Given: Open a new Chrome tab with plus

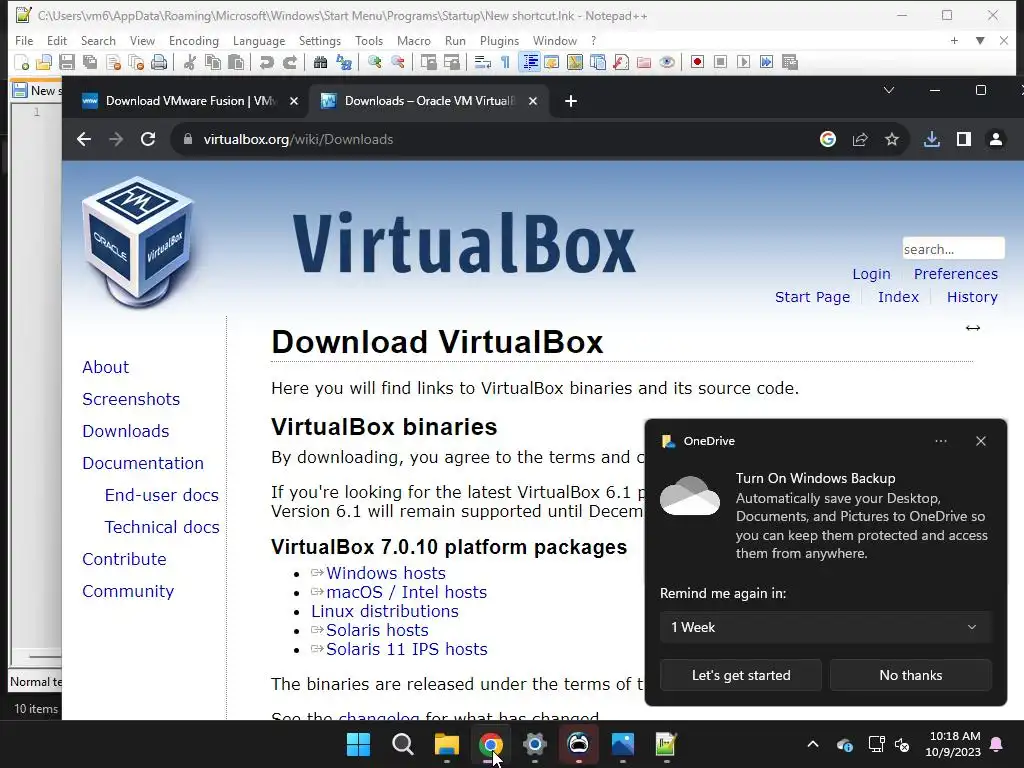Looking at the screenshot, I should [x=571, y=101].
